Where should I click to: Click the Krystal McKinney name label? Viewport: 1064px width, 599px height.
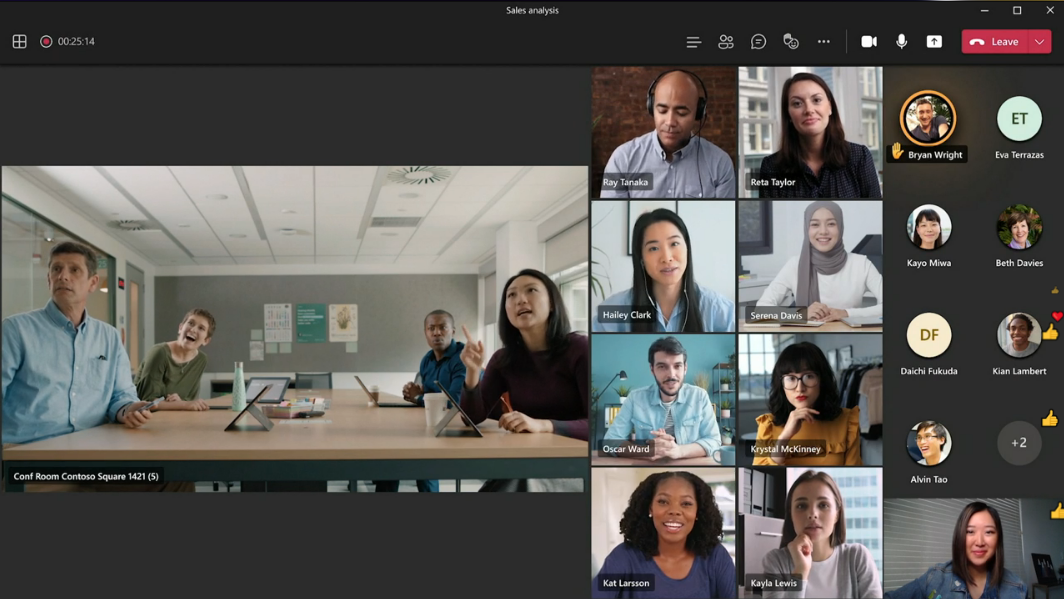coord(785,448)
